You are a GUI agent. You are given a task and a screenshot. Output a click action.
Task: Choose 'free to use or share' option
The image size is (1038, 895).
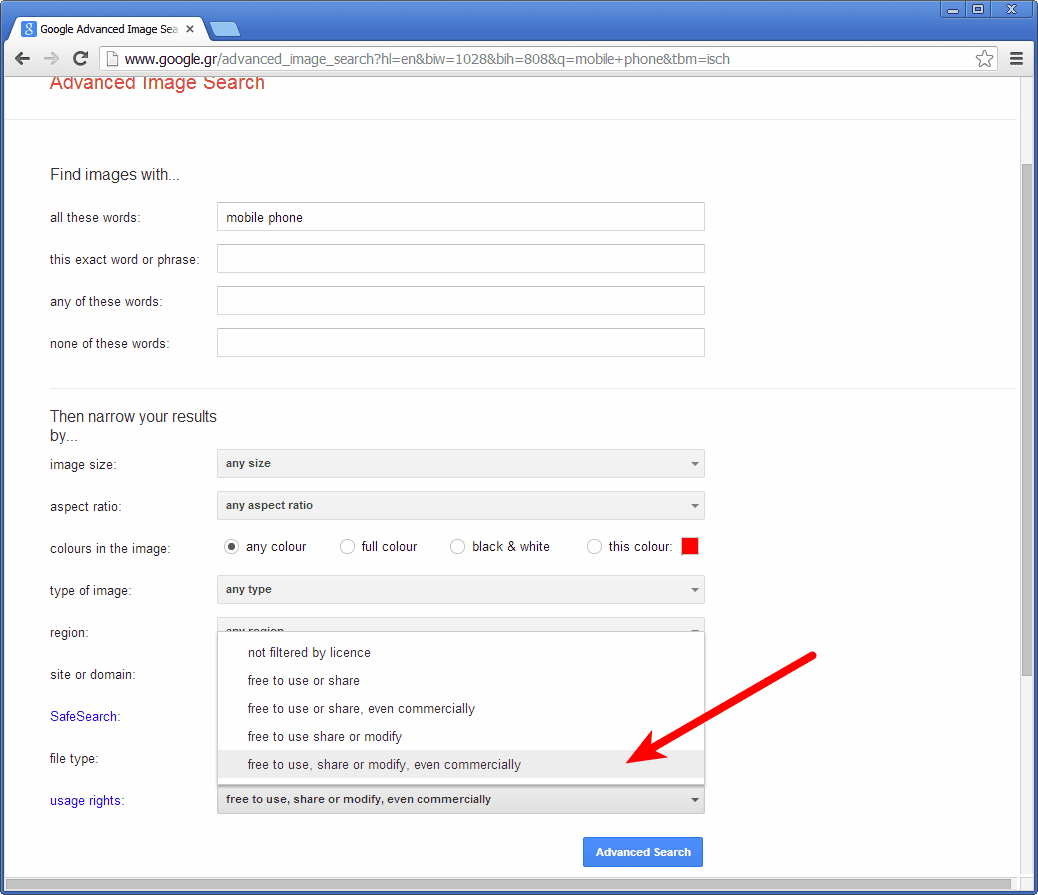pyautogui.click(x=461, y=681)
